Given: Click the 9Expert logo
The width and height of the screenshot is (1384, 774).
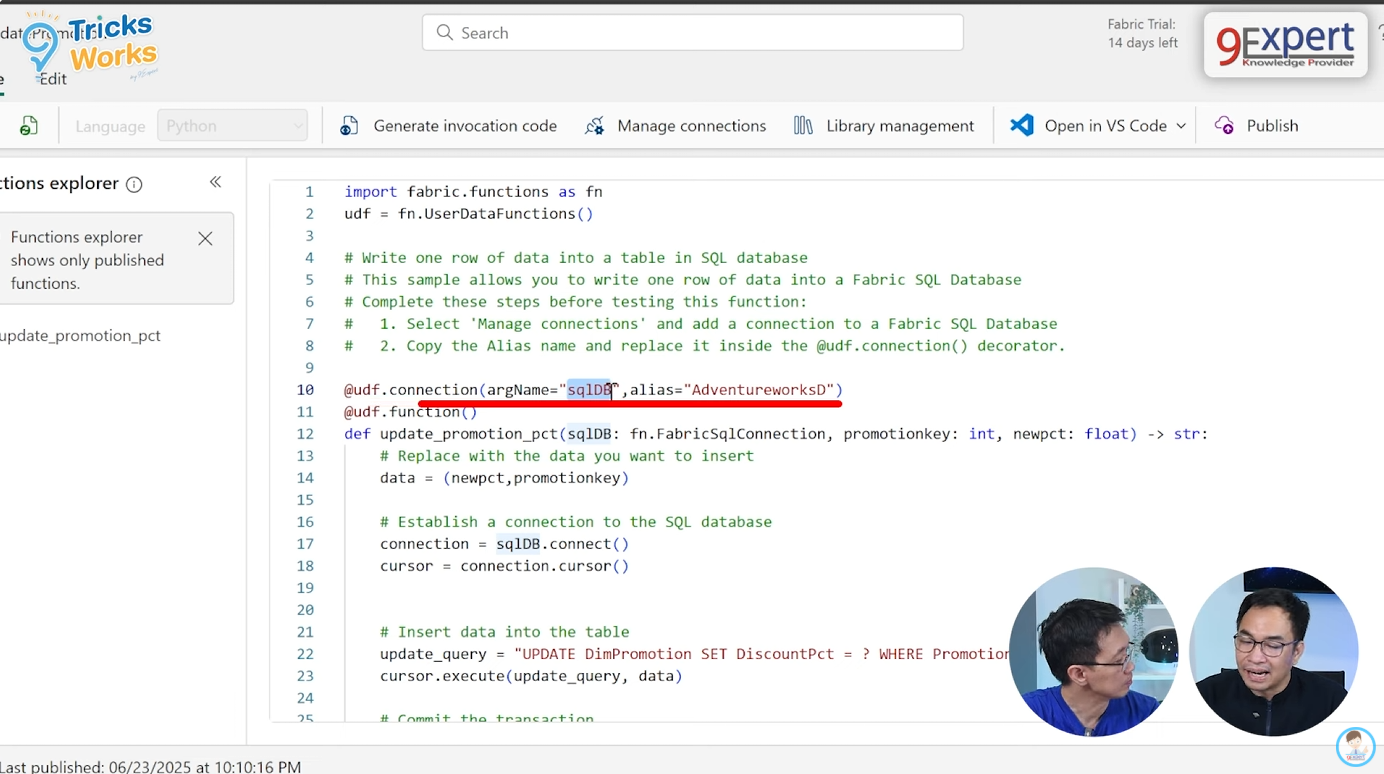Looking at the screenshot, I should pos(1284,44).
